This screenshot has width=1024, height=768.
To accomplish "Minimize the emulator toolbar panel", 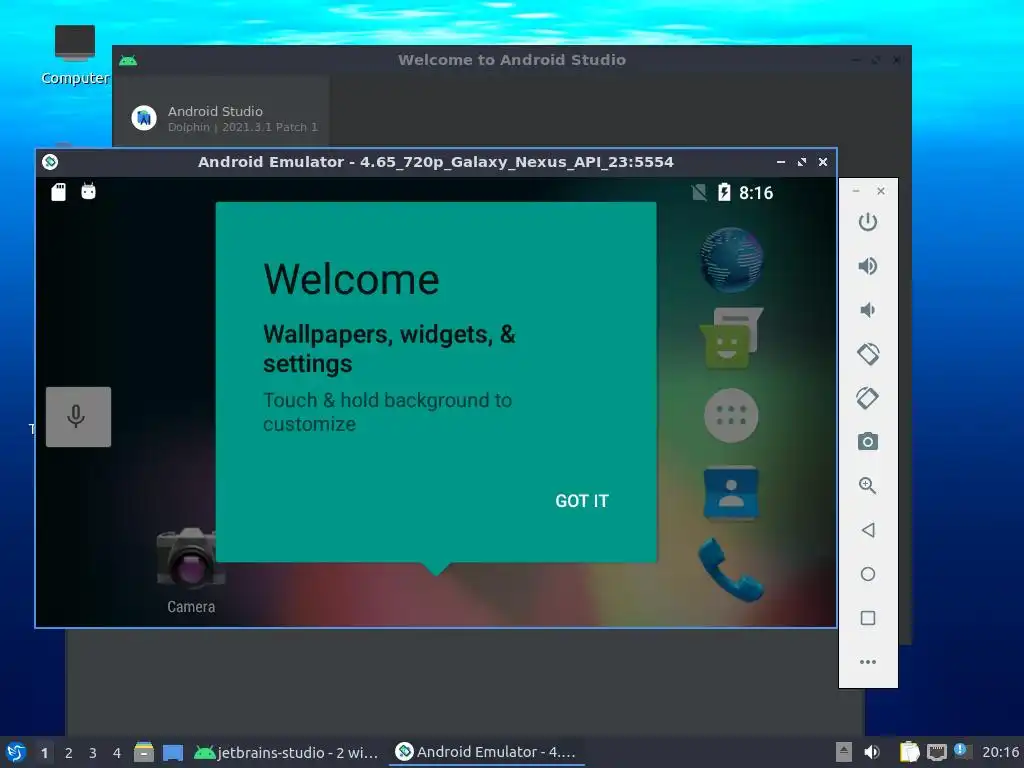I will [856, 191].
